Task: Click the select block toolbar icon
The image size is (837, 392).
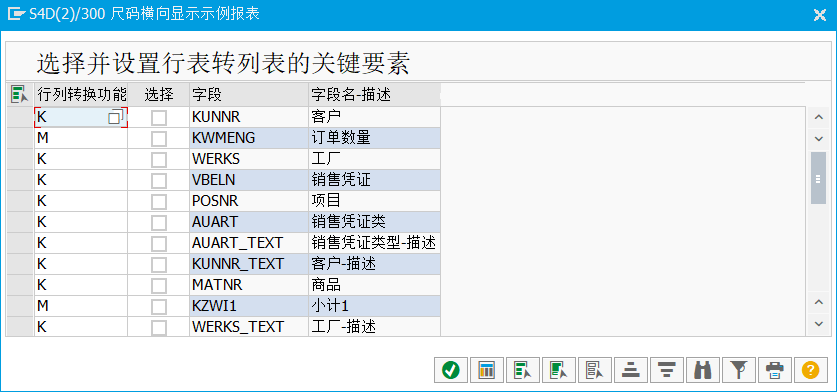Action: (559, 370)
